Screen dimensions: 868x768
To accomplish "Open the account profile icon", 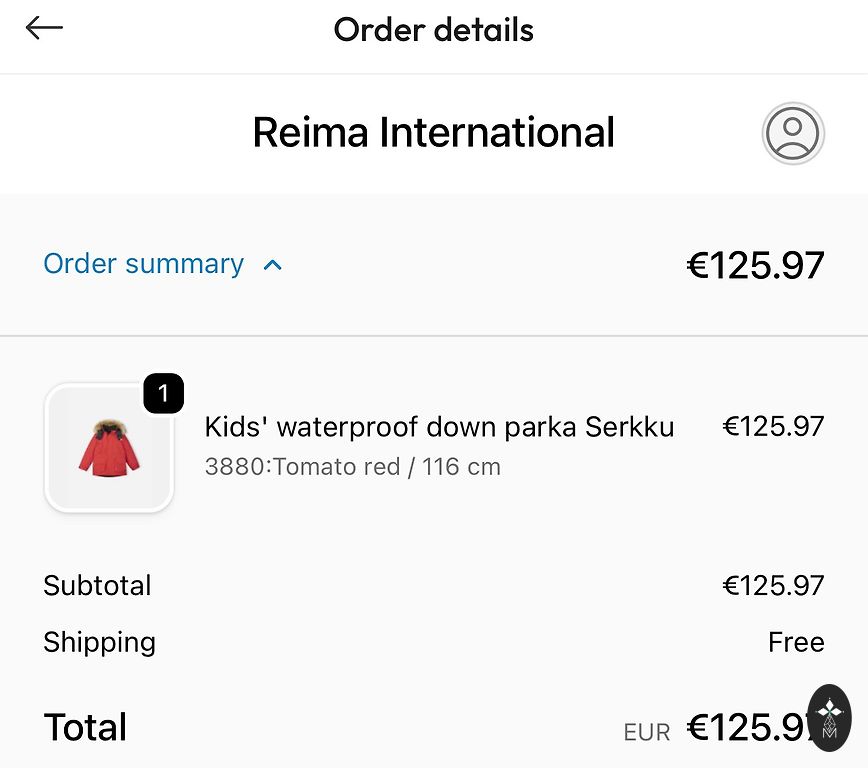I will [793, 133].
